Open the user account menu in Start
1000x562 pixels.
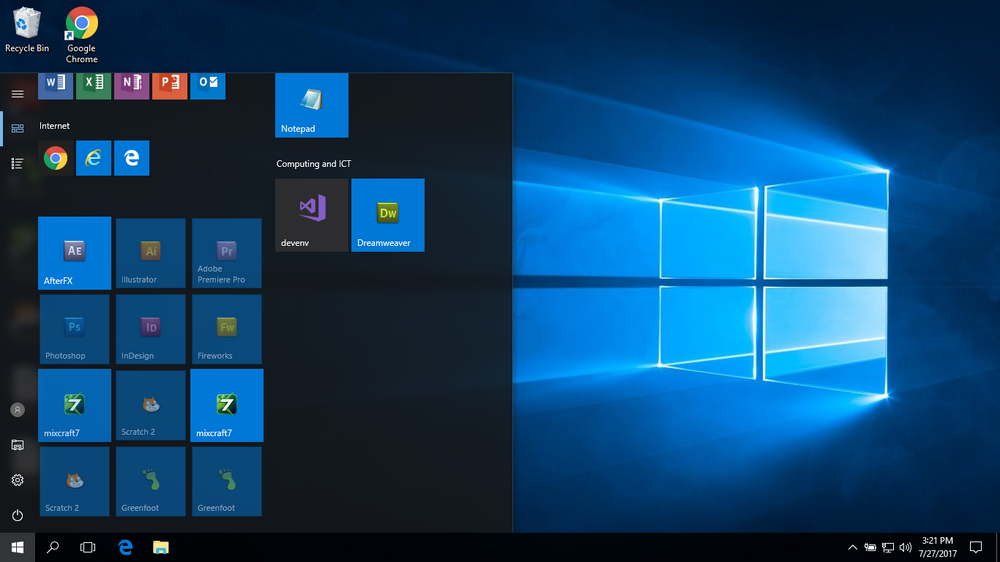(x=17, y=410)
